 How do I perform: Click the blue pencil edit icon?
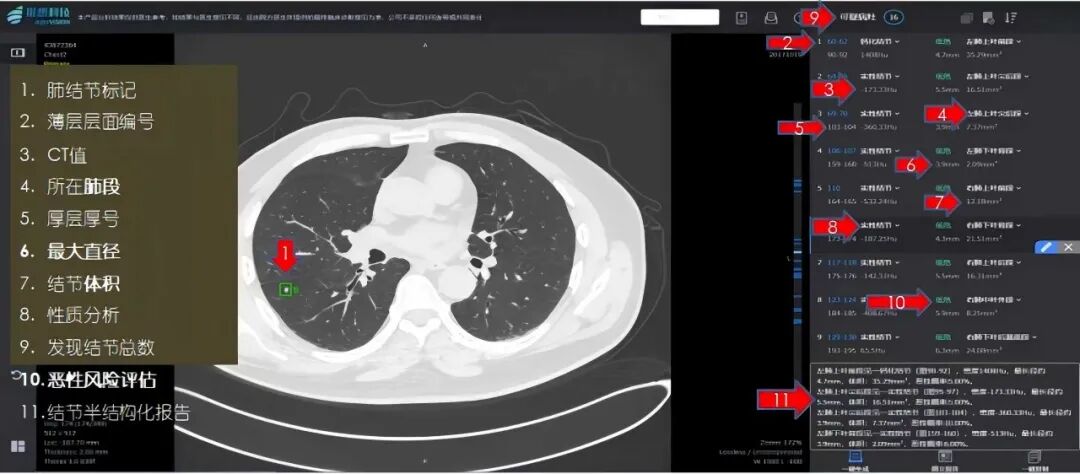coord(1046,246)
